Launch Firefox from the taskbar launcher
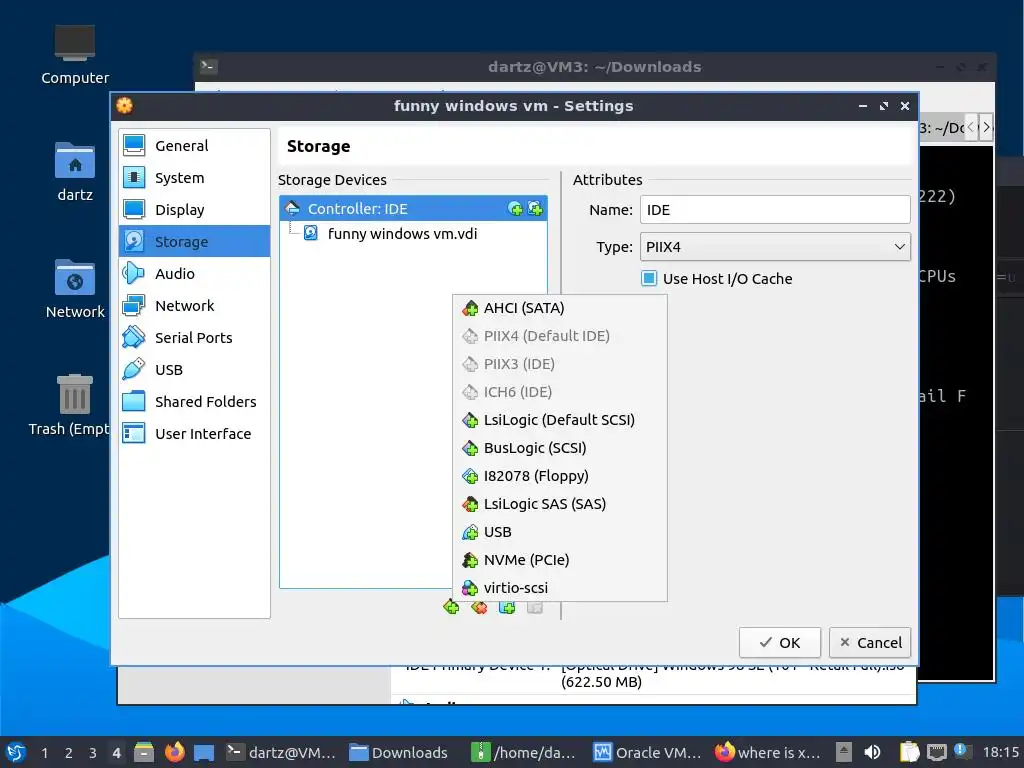This screenshot has width=1024, height=768. [174, 752]
